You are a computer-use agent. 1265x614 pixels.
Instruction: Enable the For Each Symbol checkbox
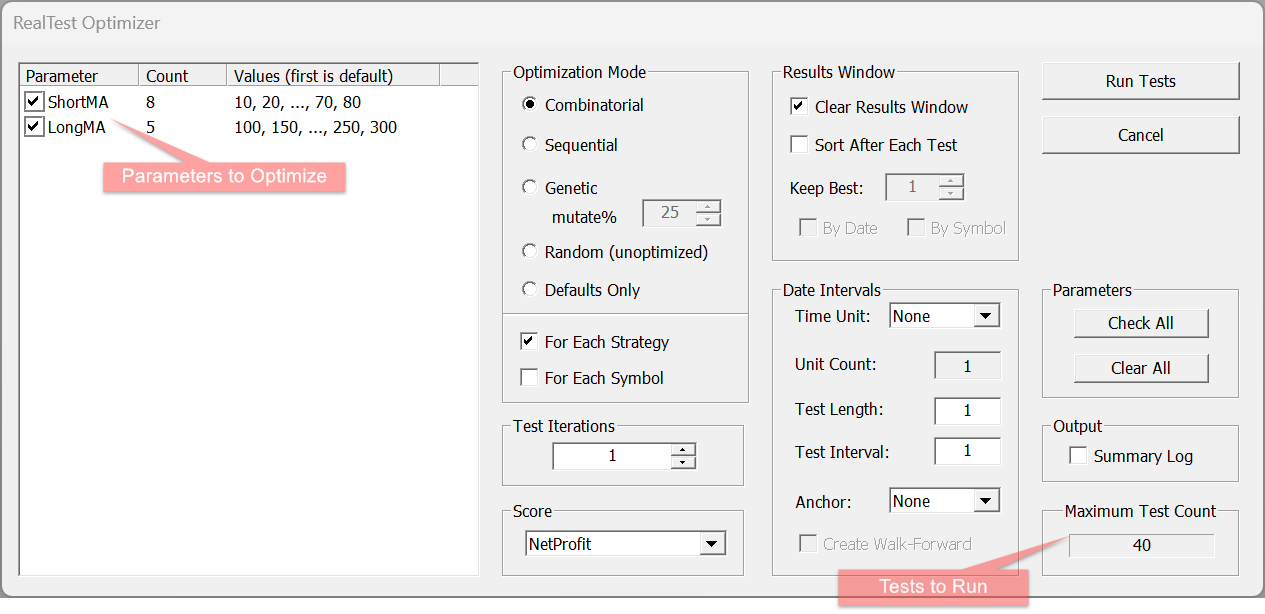click(x=529, y=378)
